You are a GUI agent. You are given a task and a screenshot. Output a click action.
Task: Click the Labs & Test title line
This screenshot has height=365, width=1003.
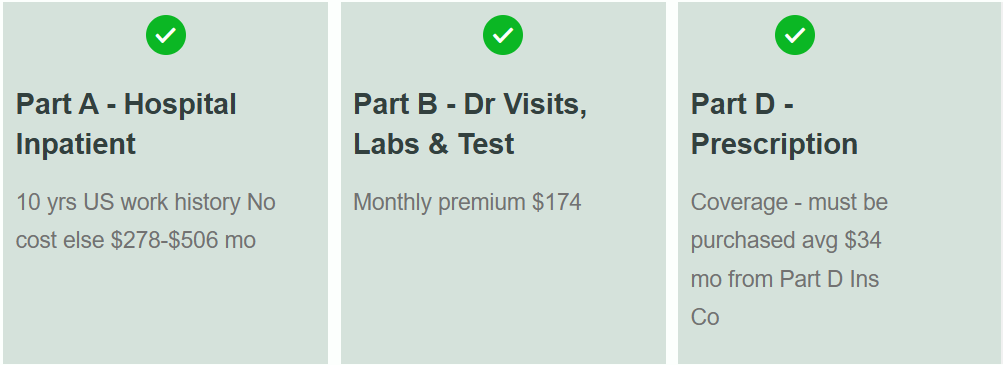[x=434, y=144]
